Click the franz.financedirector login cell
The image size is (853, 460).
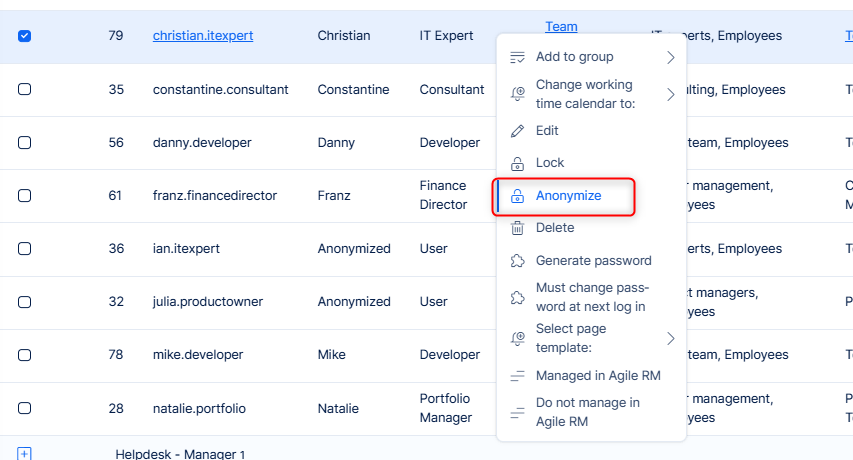pyautogui.click(x=215, y=196)
